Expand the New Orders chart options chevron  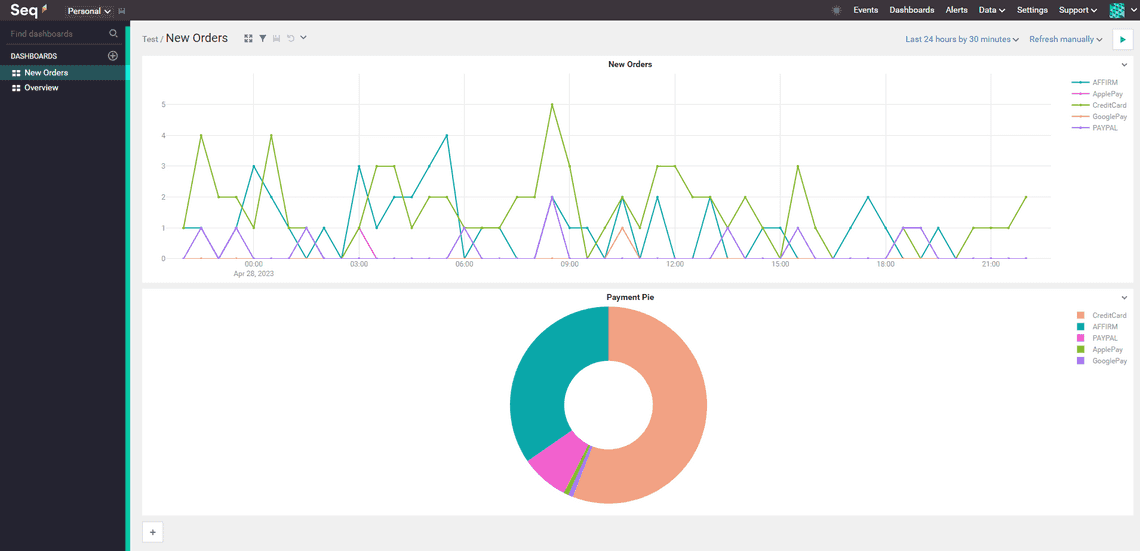(1124, 65)
